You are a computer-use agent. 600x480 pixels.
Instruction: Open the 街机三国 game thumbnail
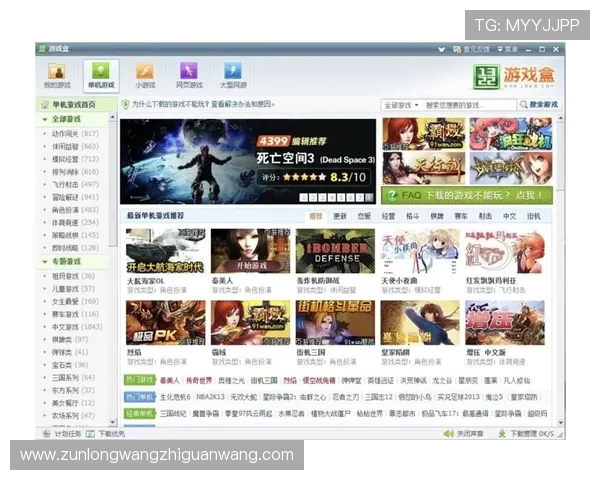(335, 322)
